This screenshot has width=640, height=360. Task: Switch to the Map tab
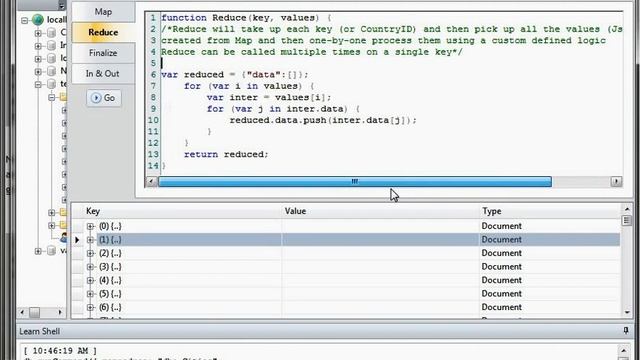[103, 12]
